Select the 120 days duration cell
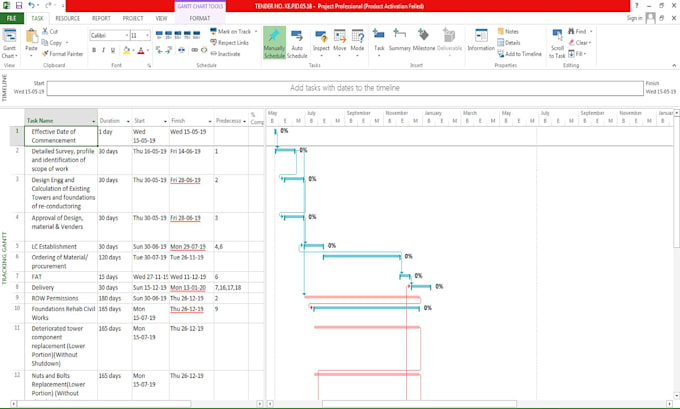 point(114,262)
